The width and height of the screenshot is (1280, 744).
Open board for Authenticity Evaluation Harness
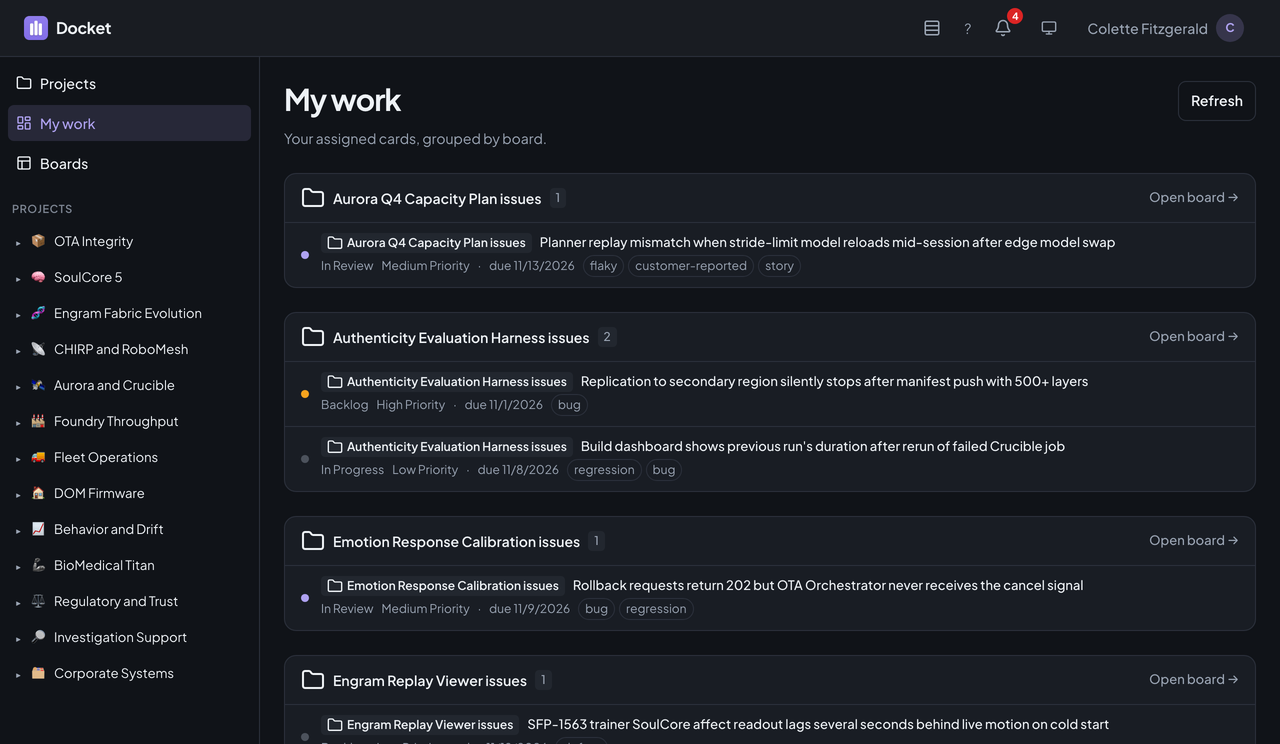tap(1194, 336)
